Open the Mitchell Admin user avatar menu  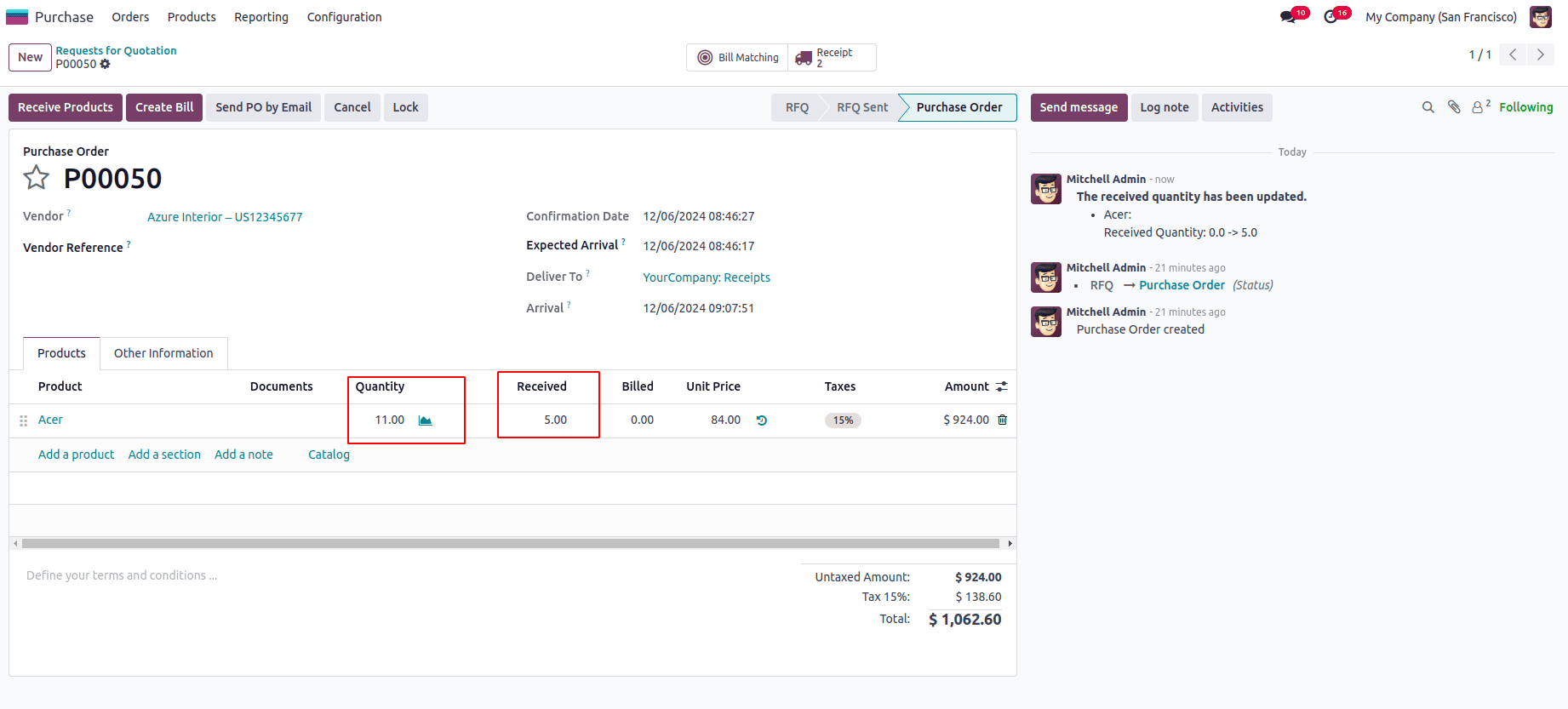(1541, 17)
